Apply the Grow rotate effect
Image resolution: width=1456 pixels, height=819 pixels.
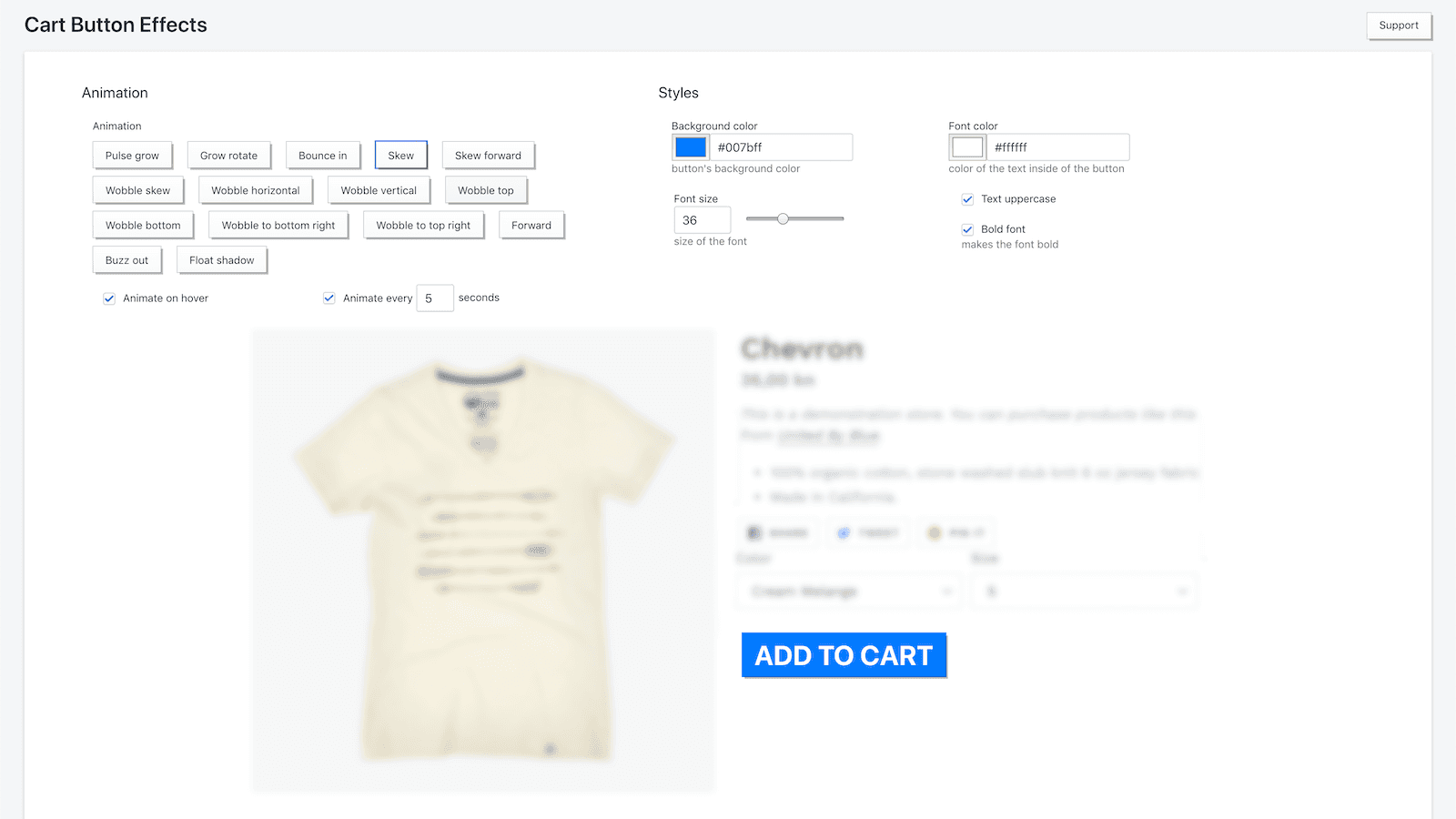click(228, 155)
